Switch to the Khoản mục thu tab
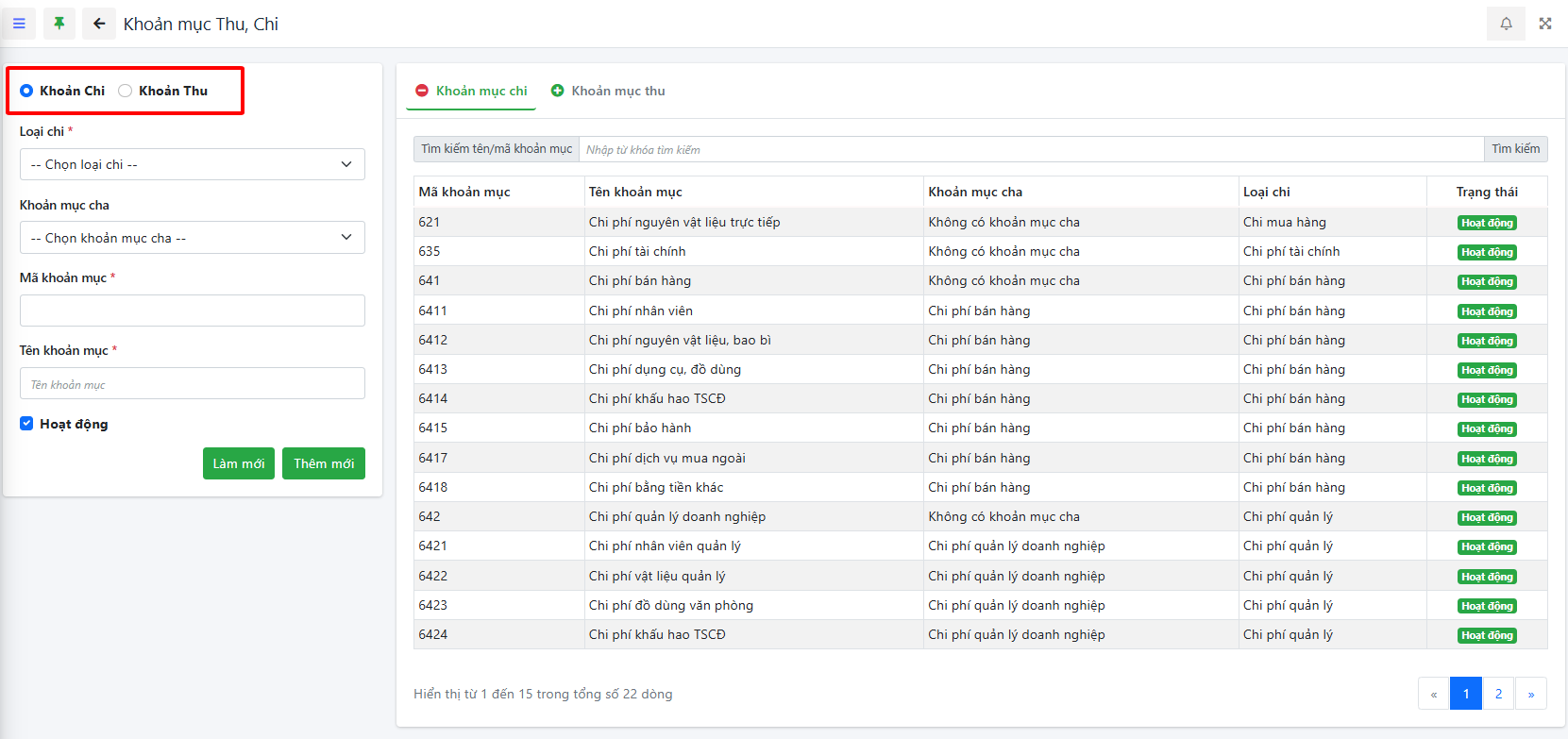 617,91
